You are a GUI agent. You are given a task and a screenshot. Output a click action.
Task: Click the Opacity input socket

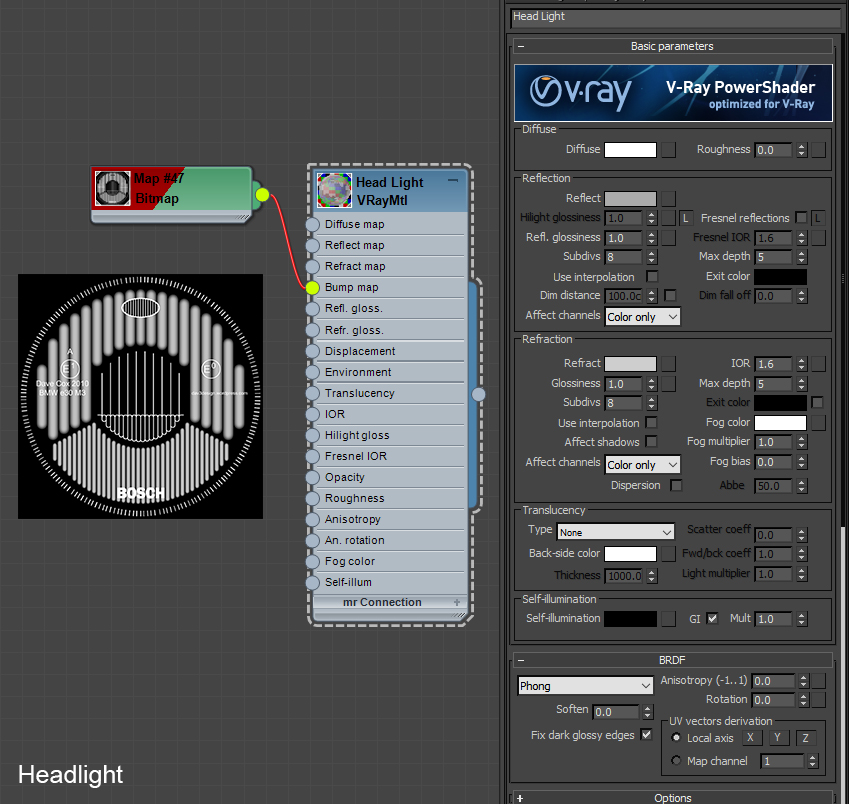312,478
